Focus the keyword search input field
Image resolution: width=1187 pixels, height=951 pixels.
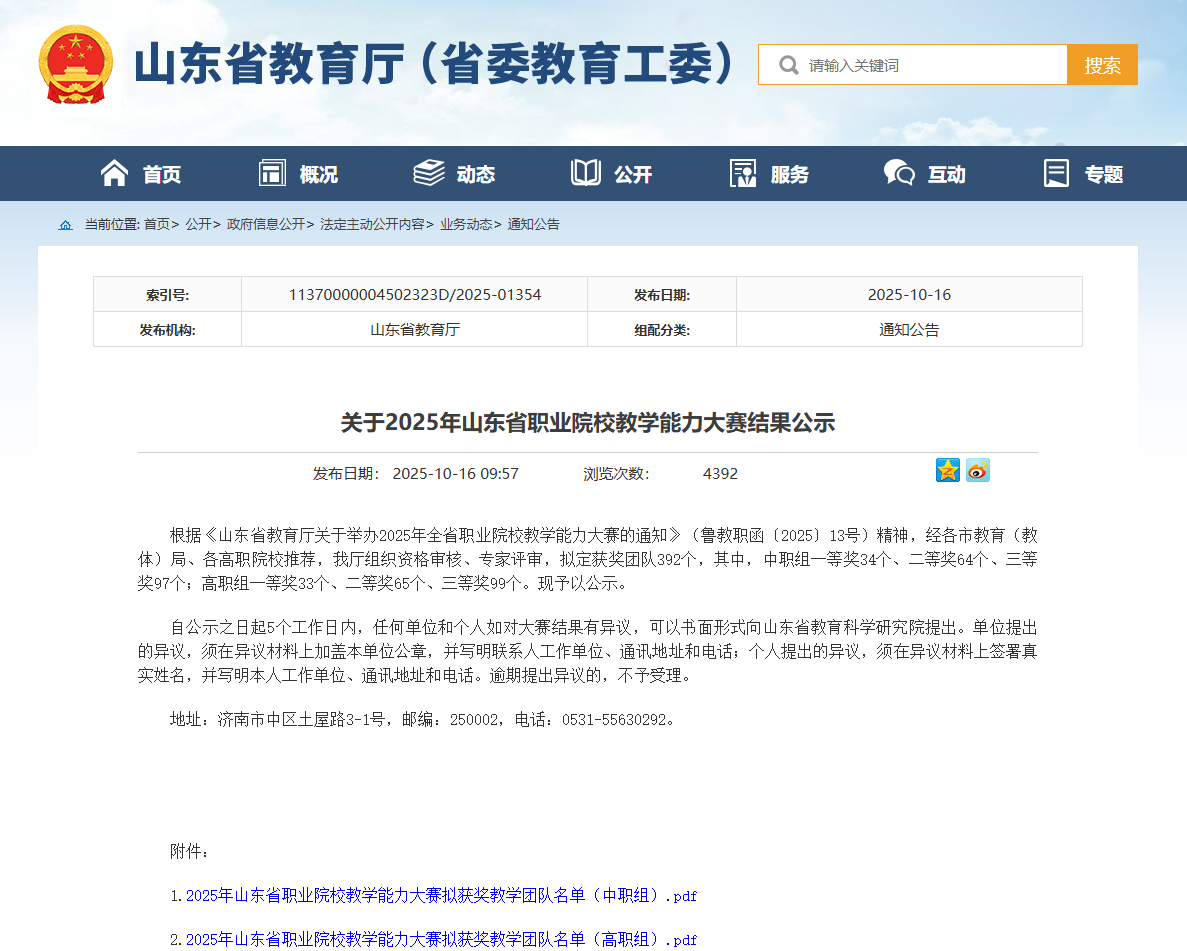(930, 65)
